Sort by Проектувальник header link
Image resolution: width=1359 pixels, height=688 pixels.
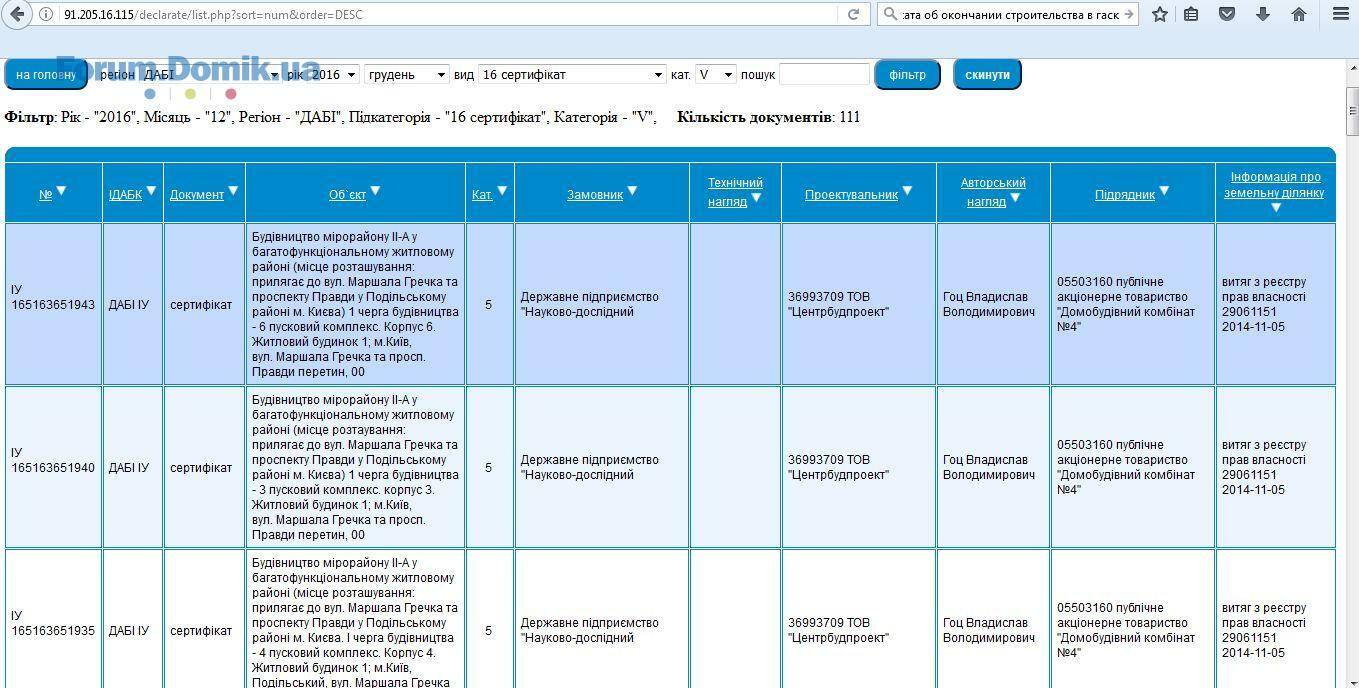tap(851, 195)
